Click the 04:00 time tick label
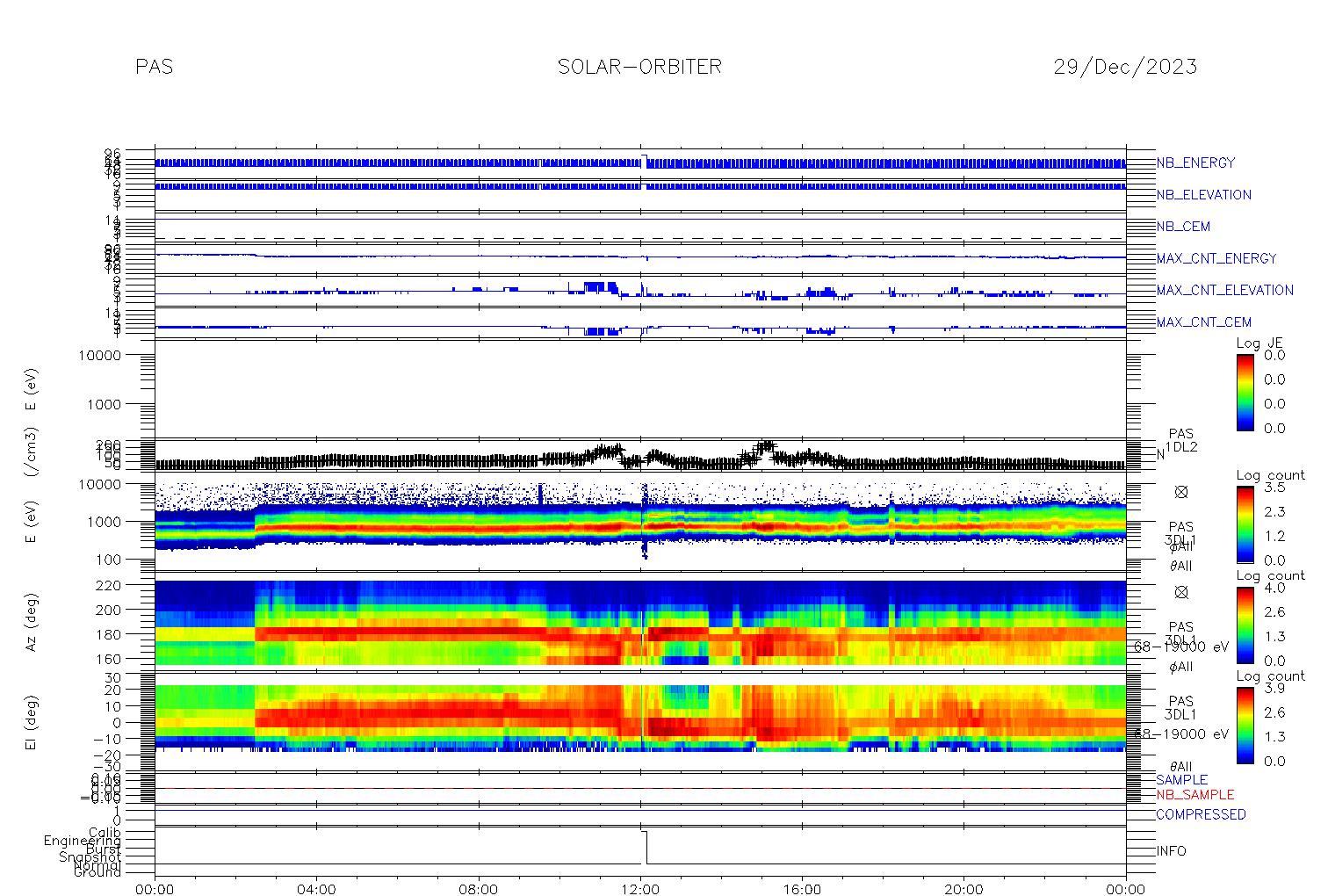The image size is (1328, 896). [x=316, y=889]
